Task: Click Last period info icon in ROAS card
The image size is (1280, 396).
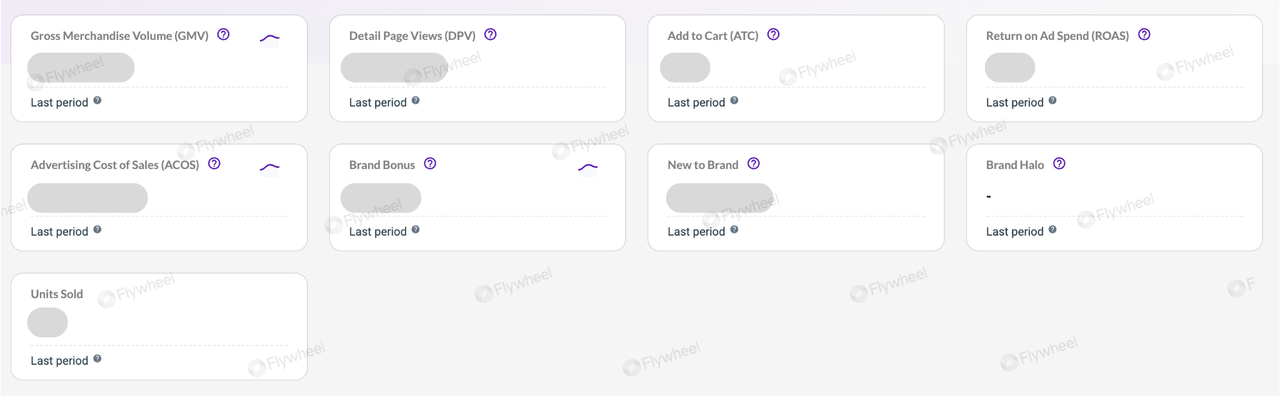Action: (1053, 101)
